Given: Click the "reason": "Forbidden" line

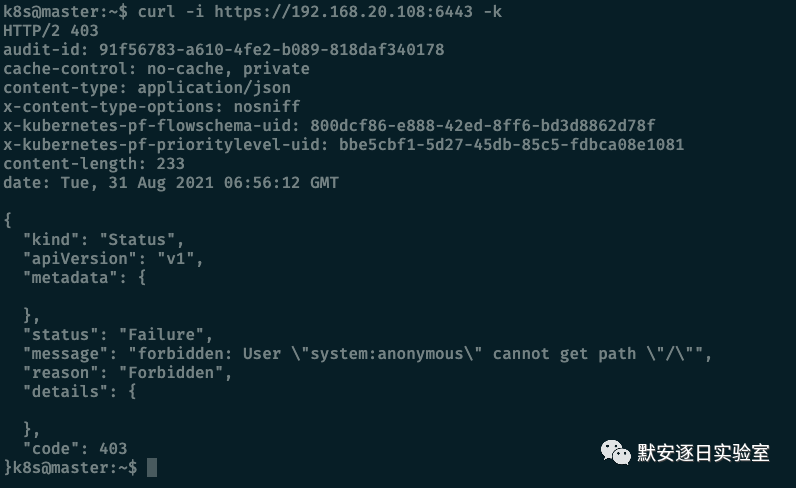Looking at the screenshot, I should pos(127,373).
